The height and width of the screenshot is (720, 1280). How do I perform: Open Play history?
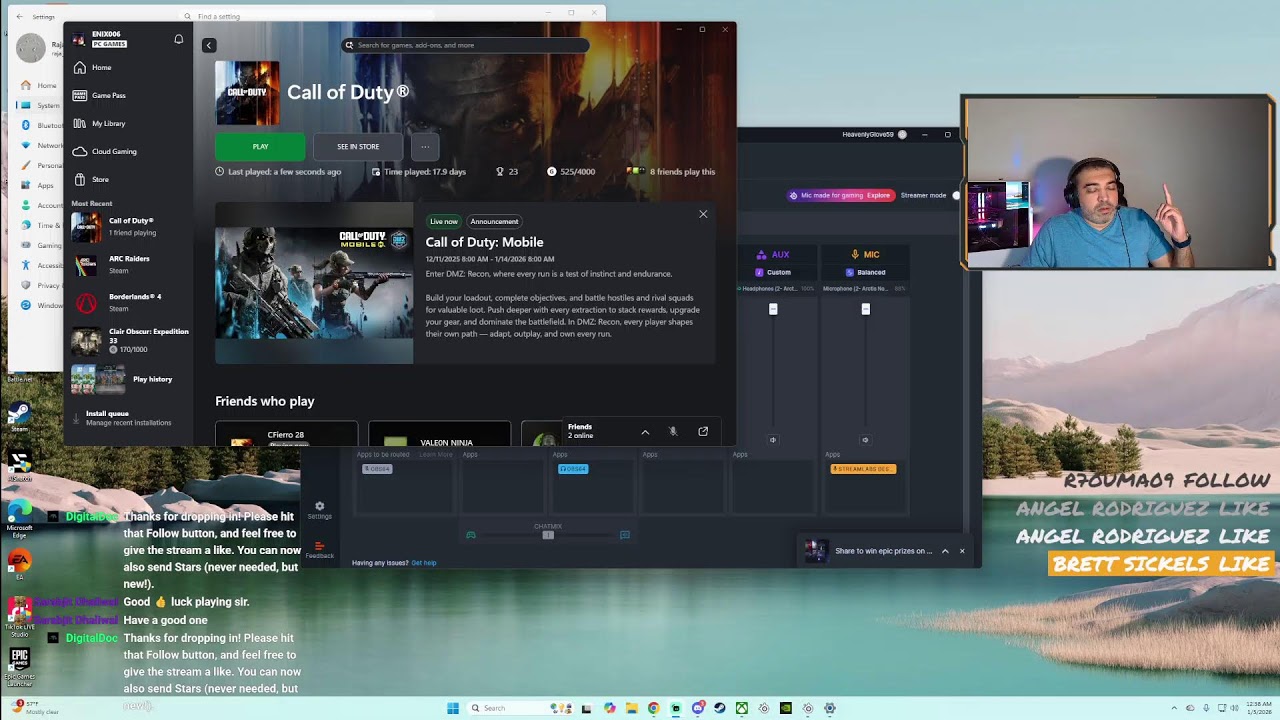click(130, 379)
